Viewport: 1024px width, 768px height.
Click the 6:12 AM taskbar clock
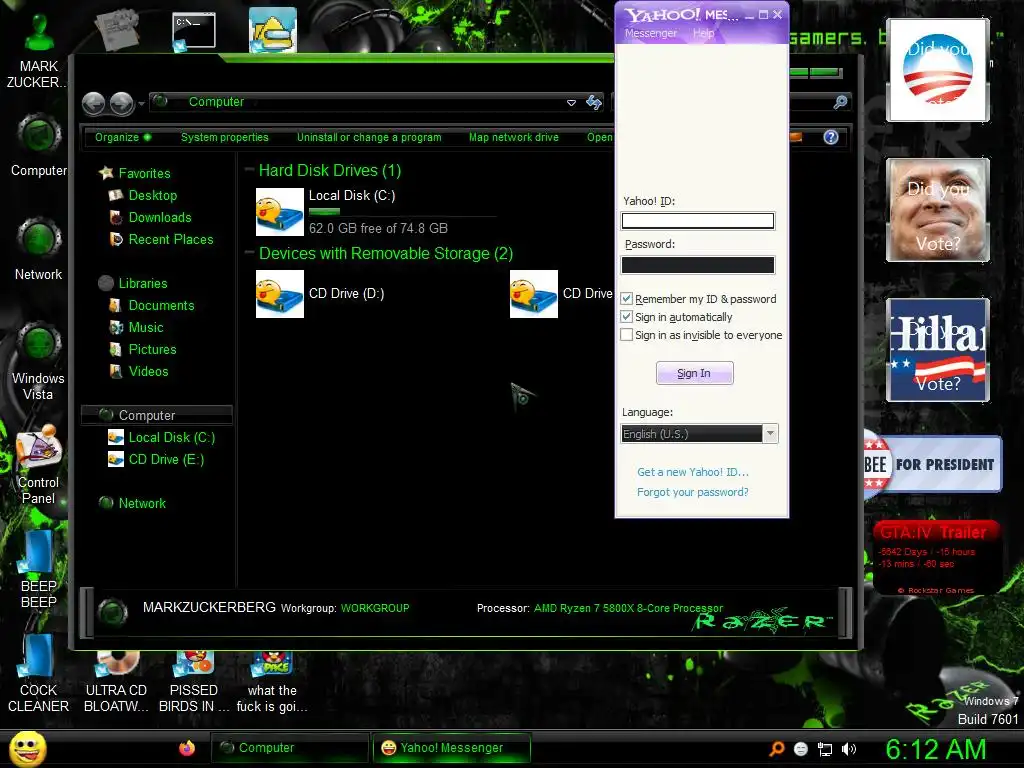936,749
